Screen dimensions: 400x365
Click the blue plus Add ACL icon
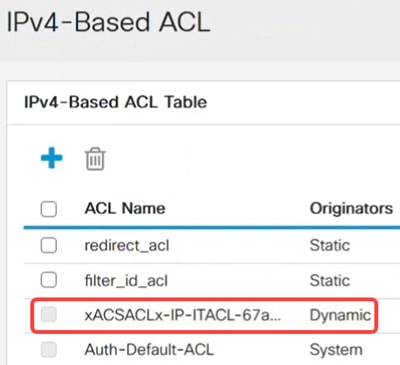[x=52, y=158]
